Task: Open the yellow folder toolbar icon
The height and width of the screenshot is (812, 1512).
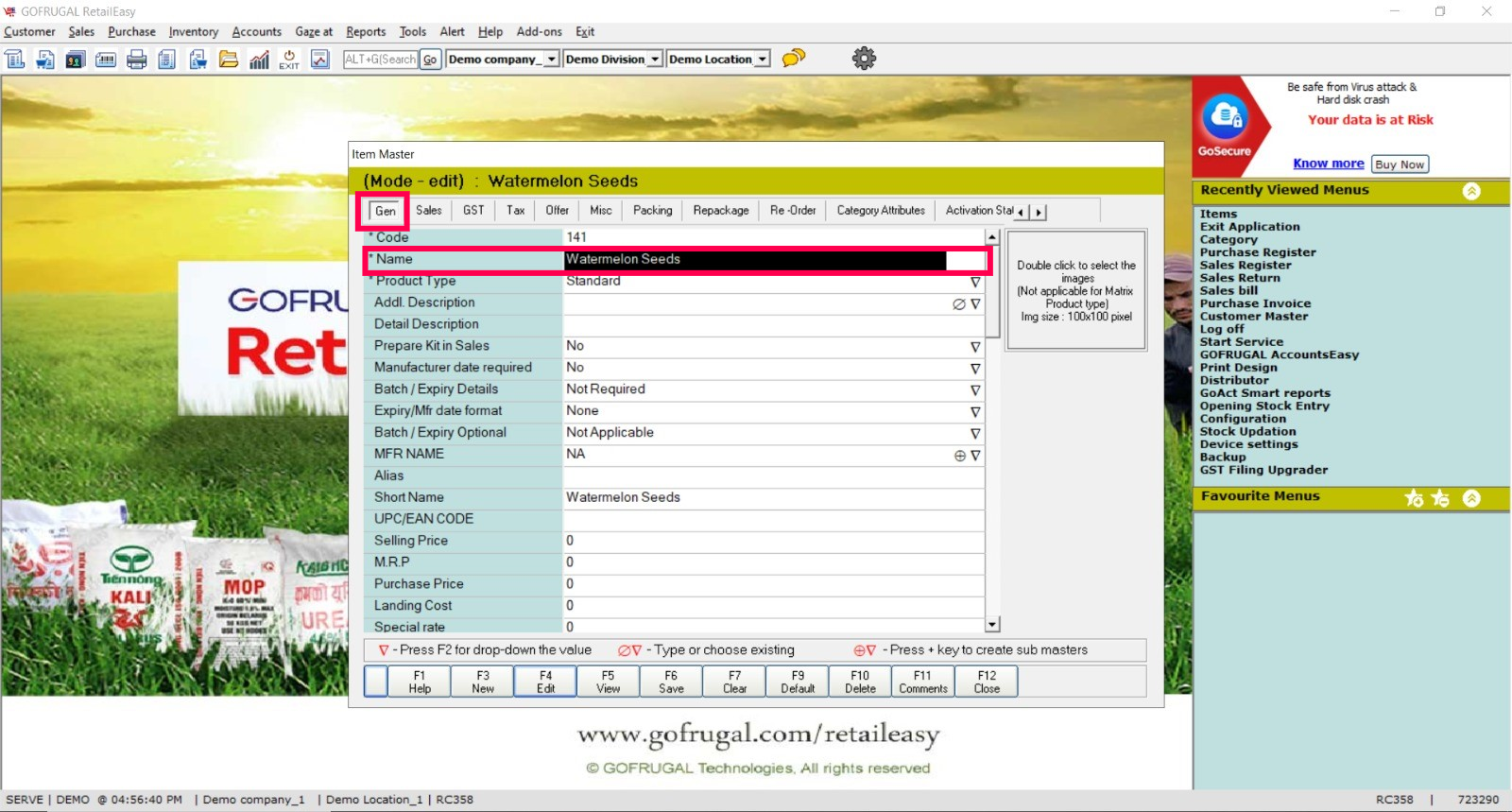Action: (x=229, y=60)
